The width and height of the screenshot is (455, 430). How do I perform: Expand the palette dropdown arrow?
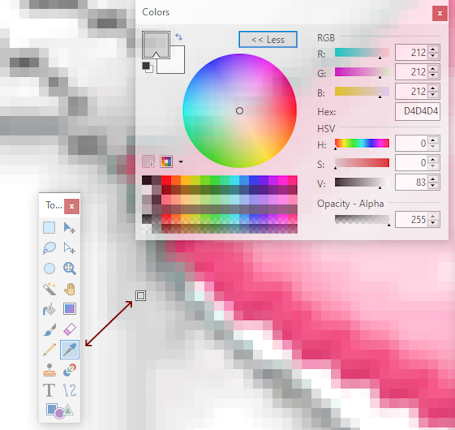[x=181, y=162]
